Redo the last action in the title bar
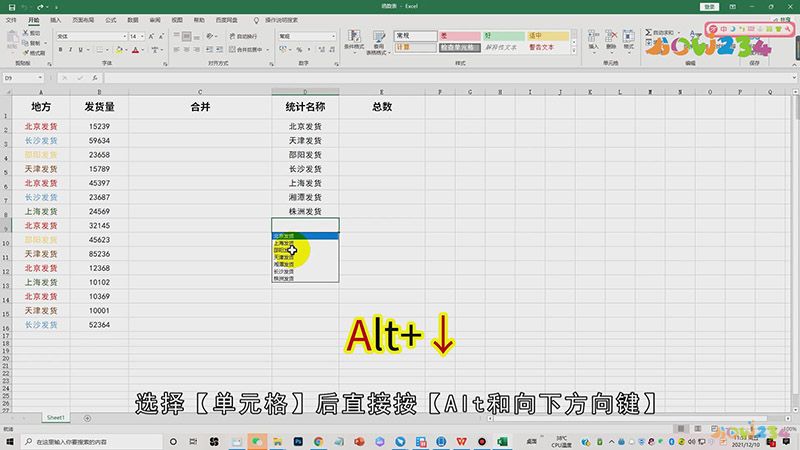The image size is (800, 450). (40, 7)
